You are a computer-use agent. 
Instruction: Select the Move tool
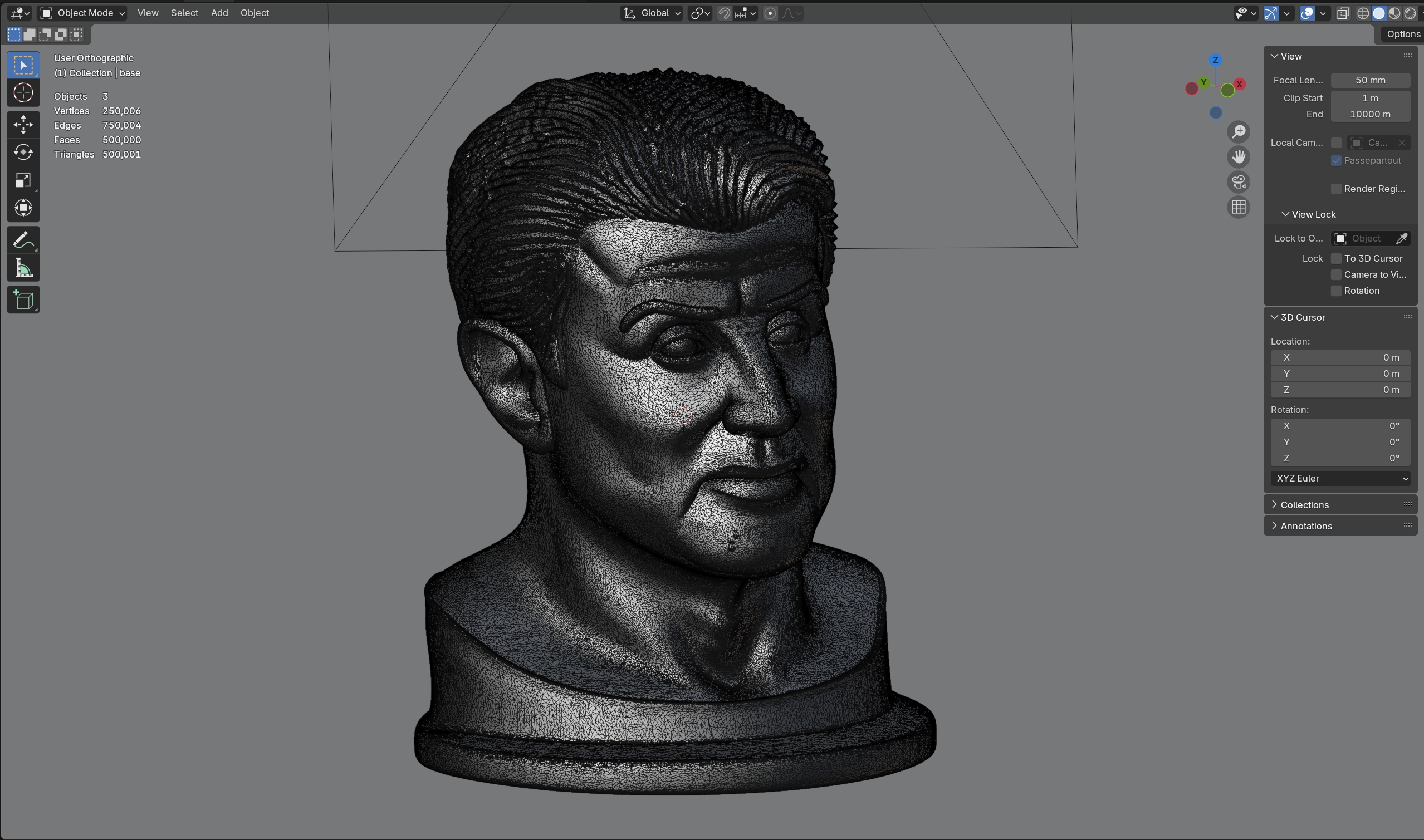[x=23, y=125]
